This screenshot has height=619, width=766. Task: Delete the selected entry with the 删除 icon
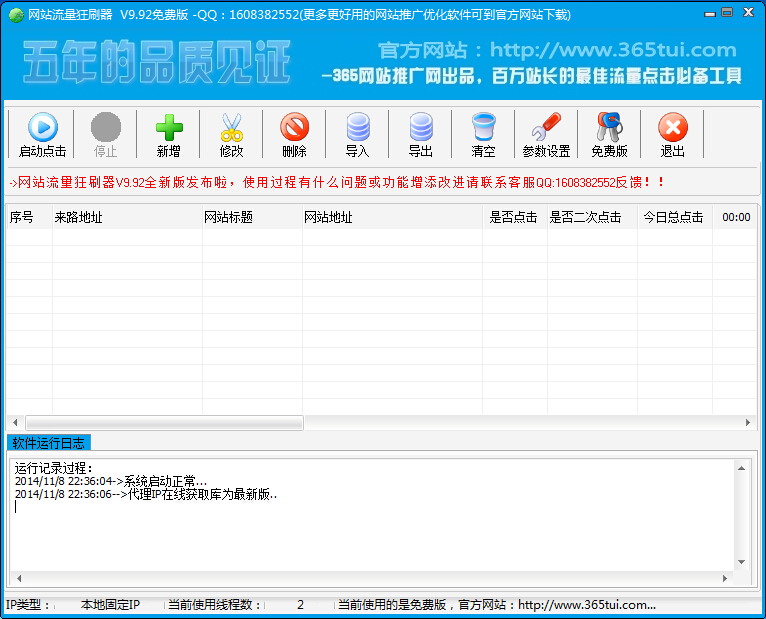[295, 134]
